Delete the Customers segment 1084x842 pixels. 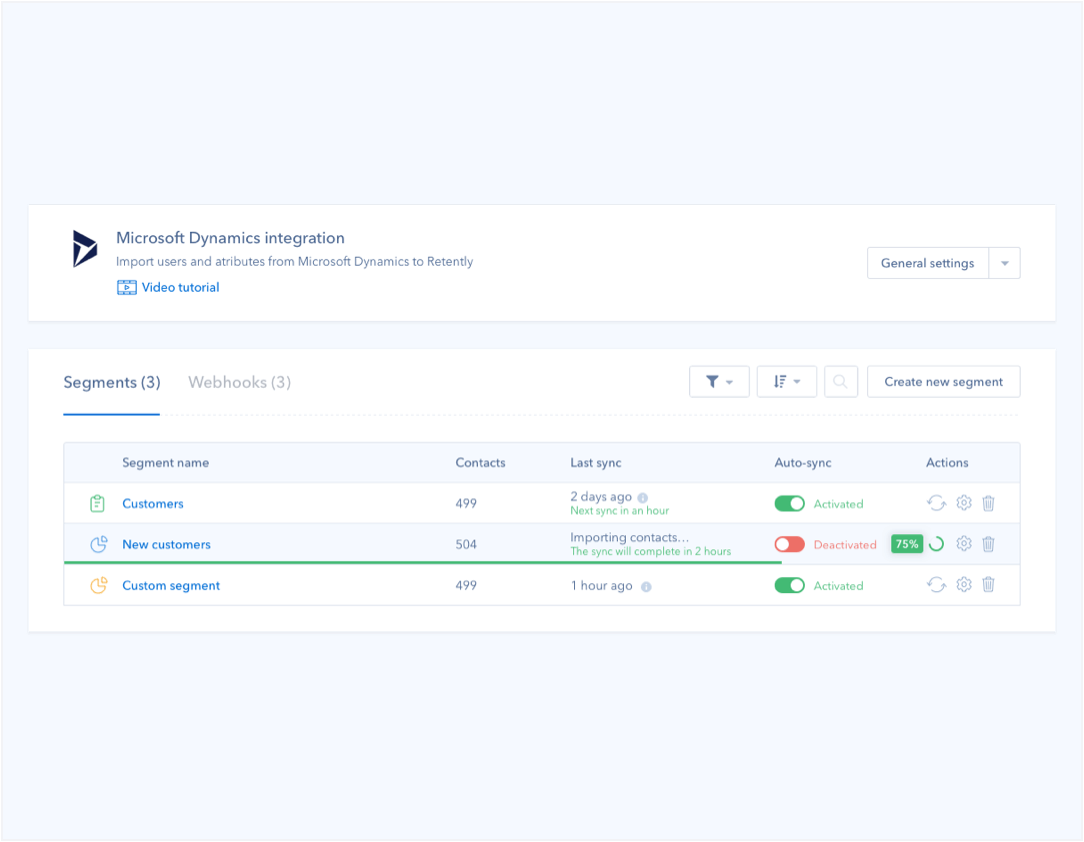point(989,503)
